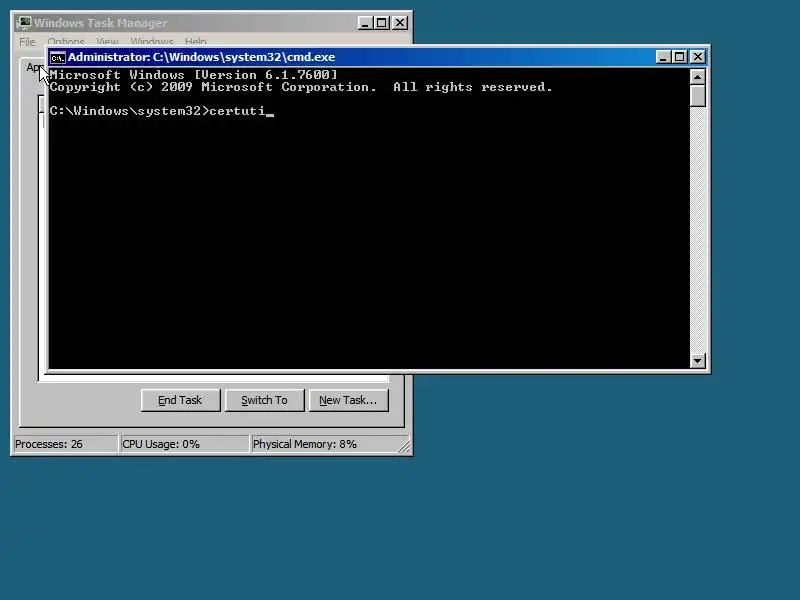Close the Windows Task Manager window

(x=399, y=23)
